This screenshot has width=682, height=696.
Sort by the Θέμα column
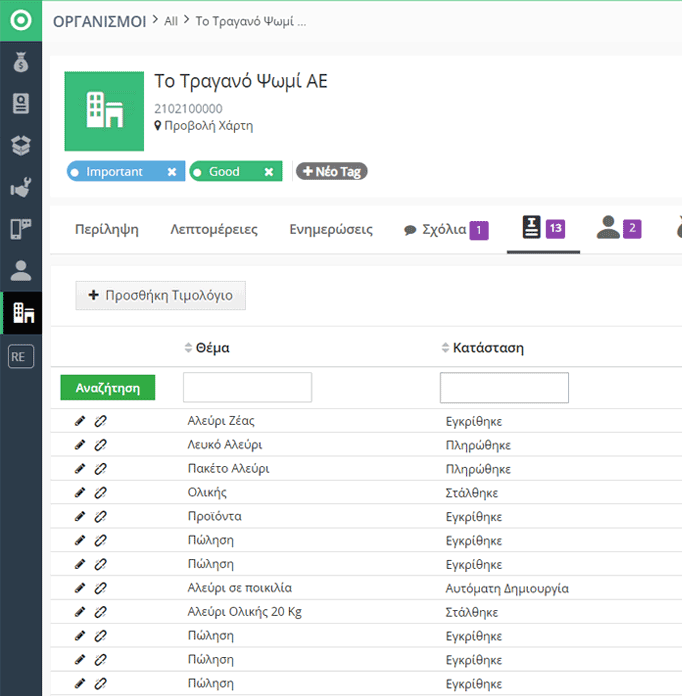click(207, 348)
